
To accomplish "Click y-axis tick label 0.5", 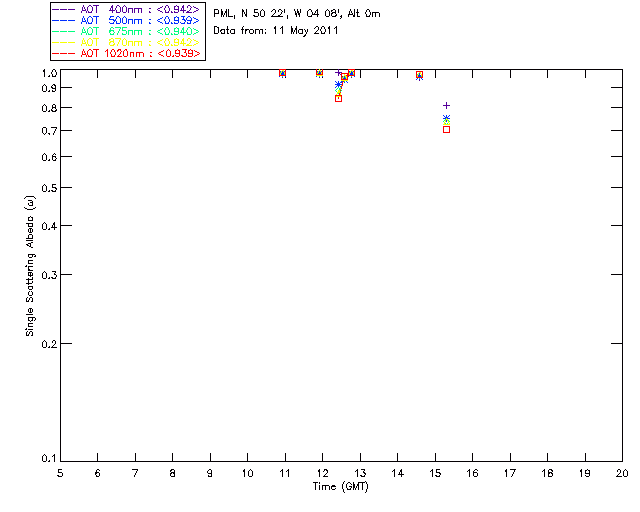I will (49, 188).
